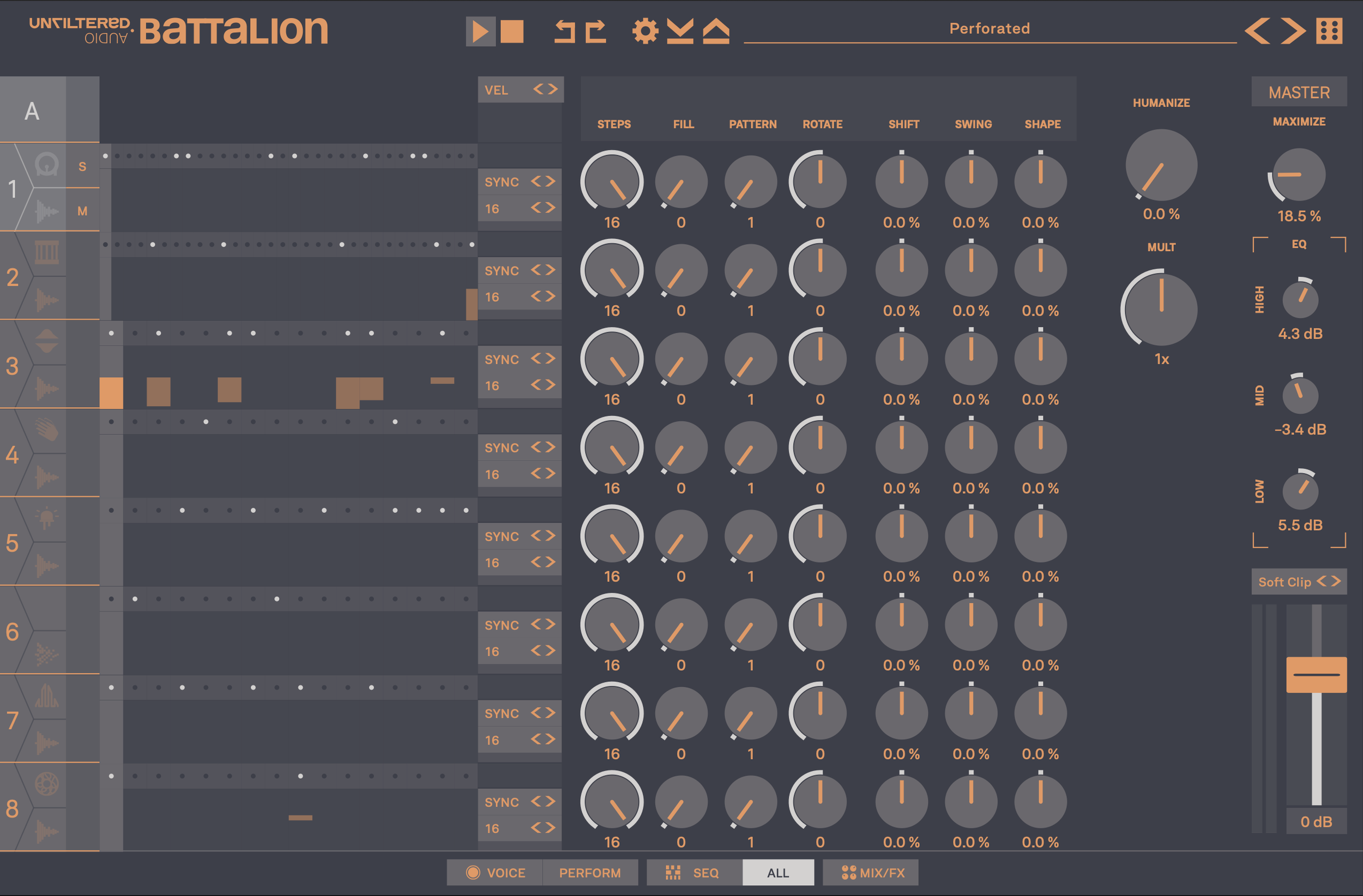Click the master volume fader handle
This screenshot has width=1363, height=896.
(x=1316, y=674)
